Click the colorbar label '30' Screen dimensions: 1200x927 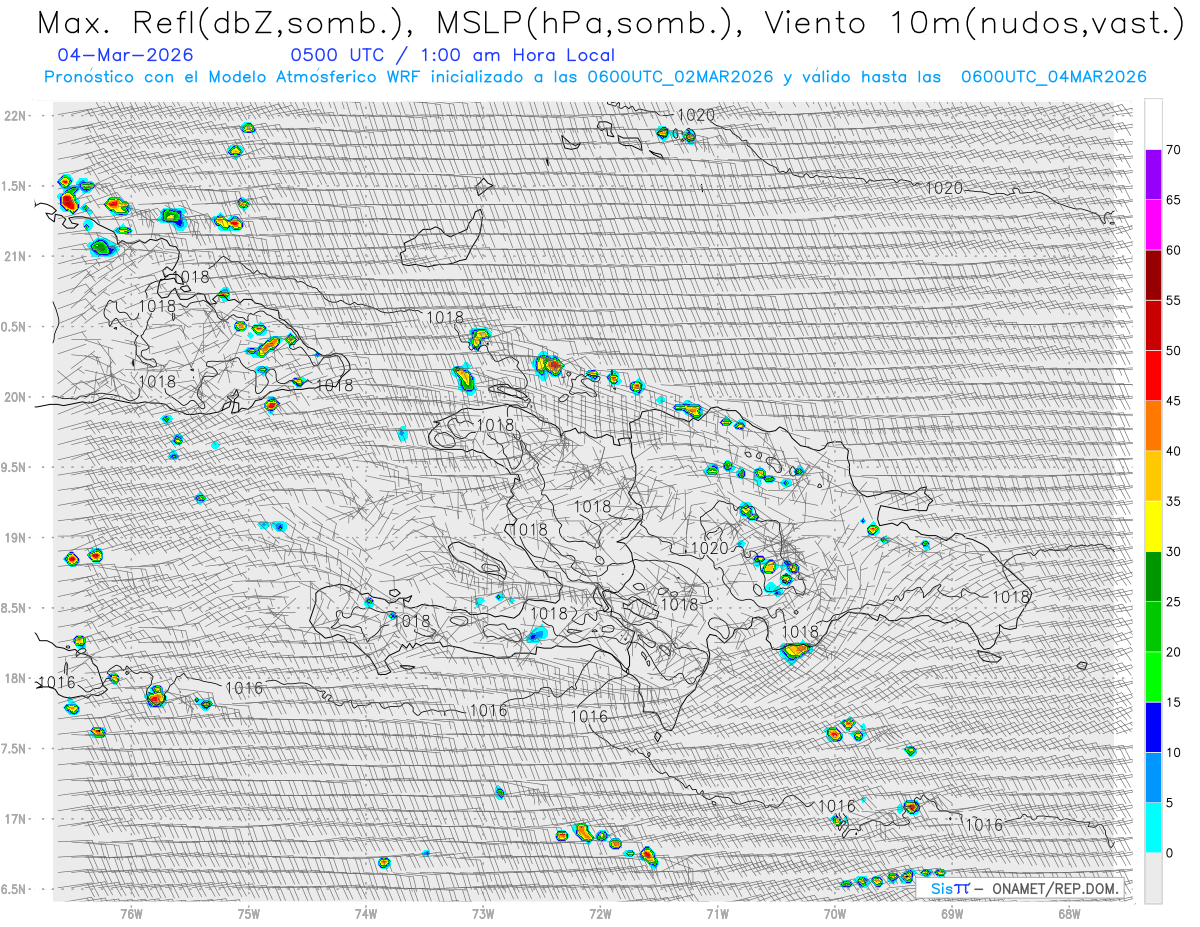click(1173, 551)
